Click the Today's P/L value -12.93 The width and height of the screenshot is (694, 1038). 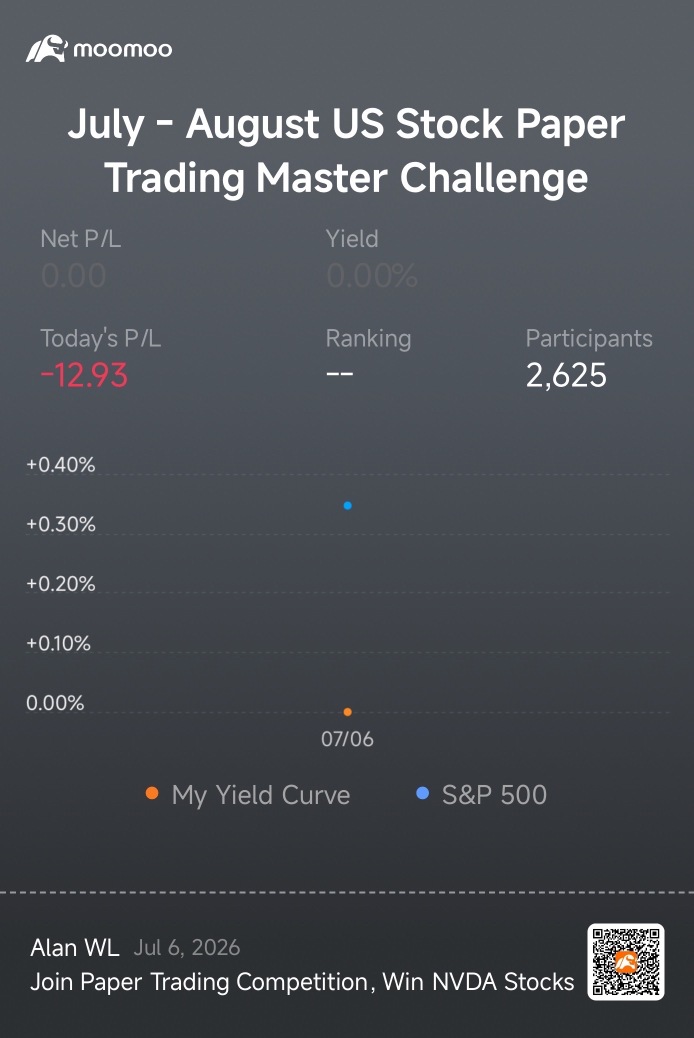coord(84,375)
